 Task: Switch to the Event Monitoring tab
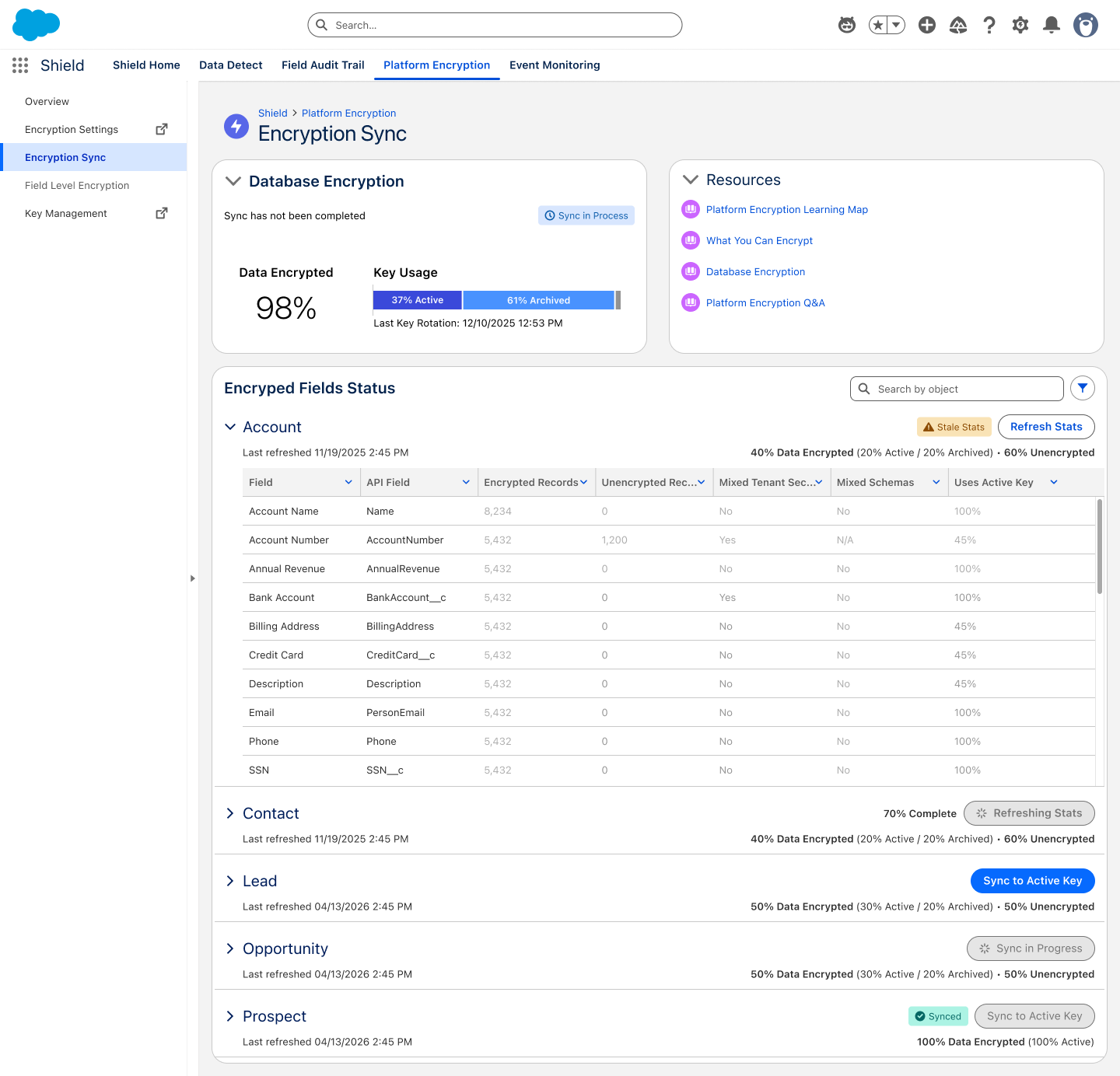pyautogui.click(x=555, y=65)
